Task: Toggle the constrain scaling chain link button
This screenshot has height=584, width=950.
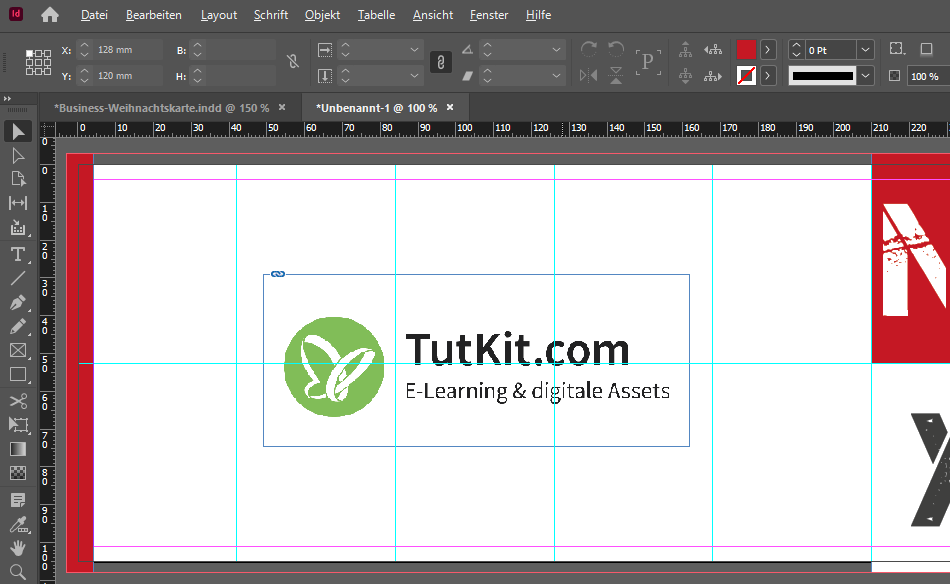Action: click(440, 62)
